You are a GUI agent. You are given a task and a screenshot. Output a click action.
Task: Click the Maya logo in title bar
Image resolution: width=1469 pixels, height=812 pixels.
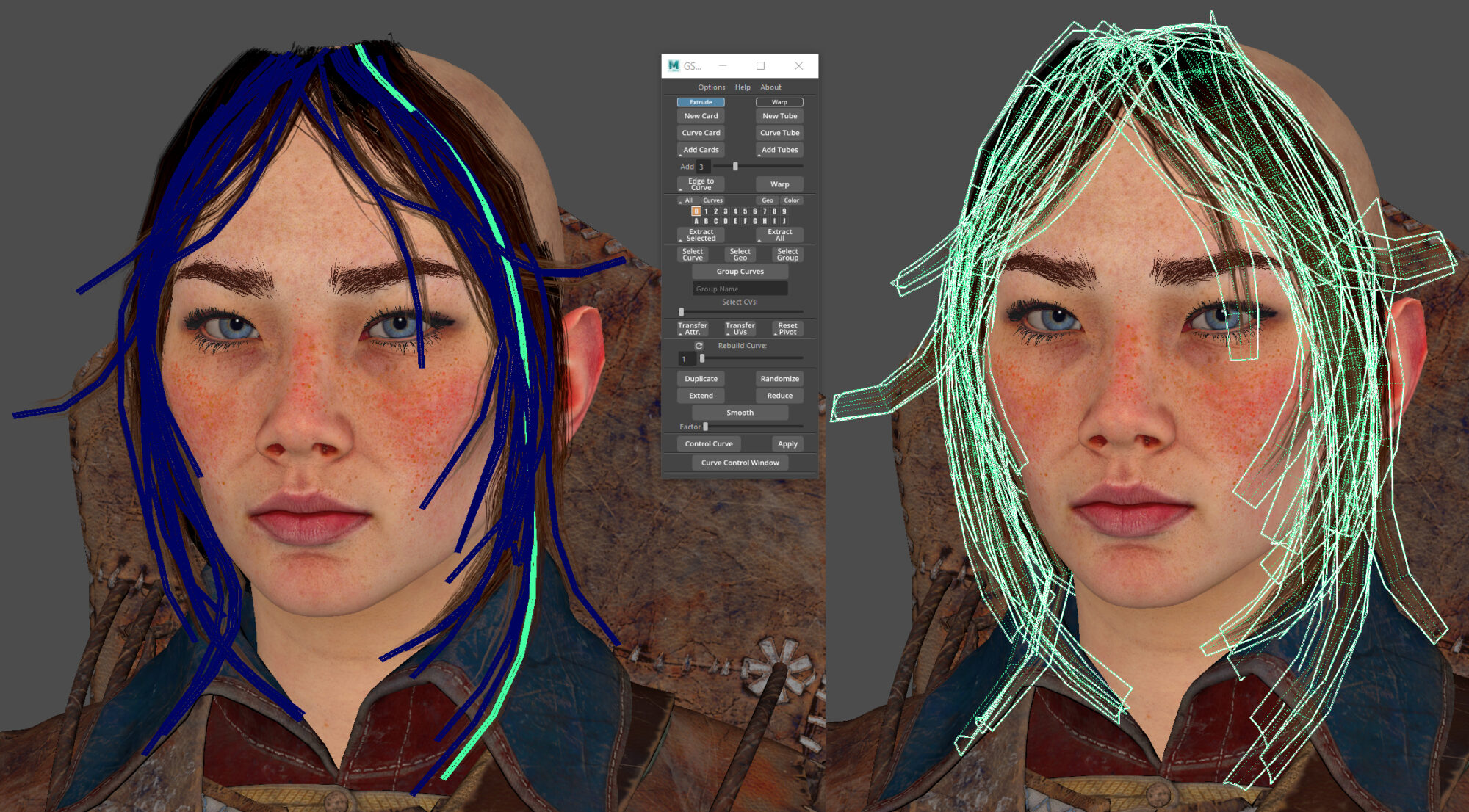coord(674,65)
